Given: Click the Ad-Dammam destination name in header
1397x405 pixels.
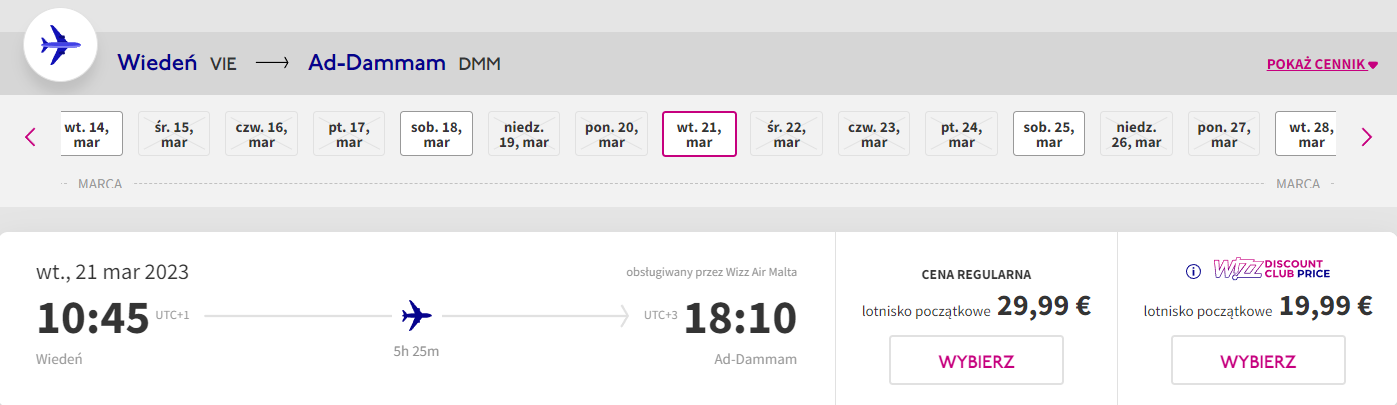Looking at the screenshot, I should click(x=377, y=63).
